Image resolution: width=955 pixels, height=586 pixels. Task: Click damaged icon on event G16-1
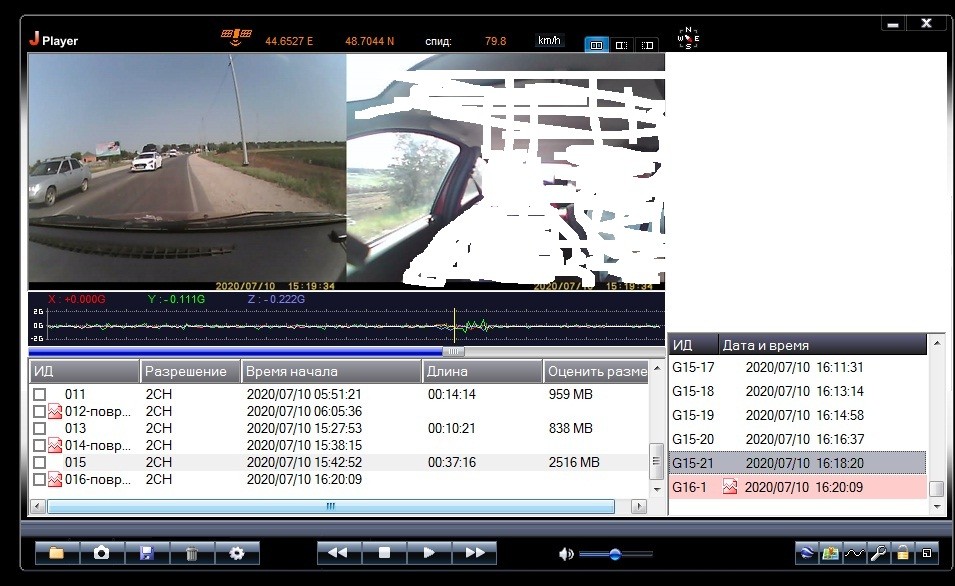(x=730, y=487)
